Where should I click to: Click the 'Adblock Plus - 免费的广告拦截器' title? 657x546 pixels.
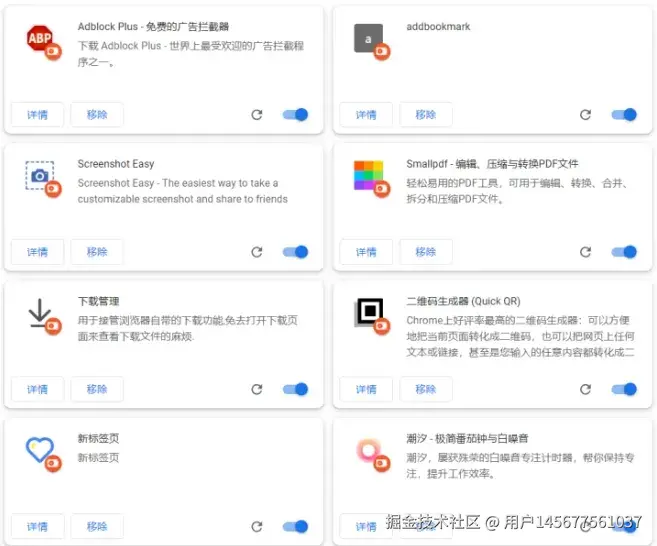point(153,26)
